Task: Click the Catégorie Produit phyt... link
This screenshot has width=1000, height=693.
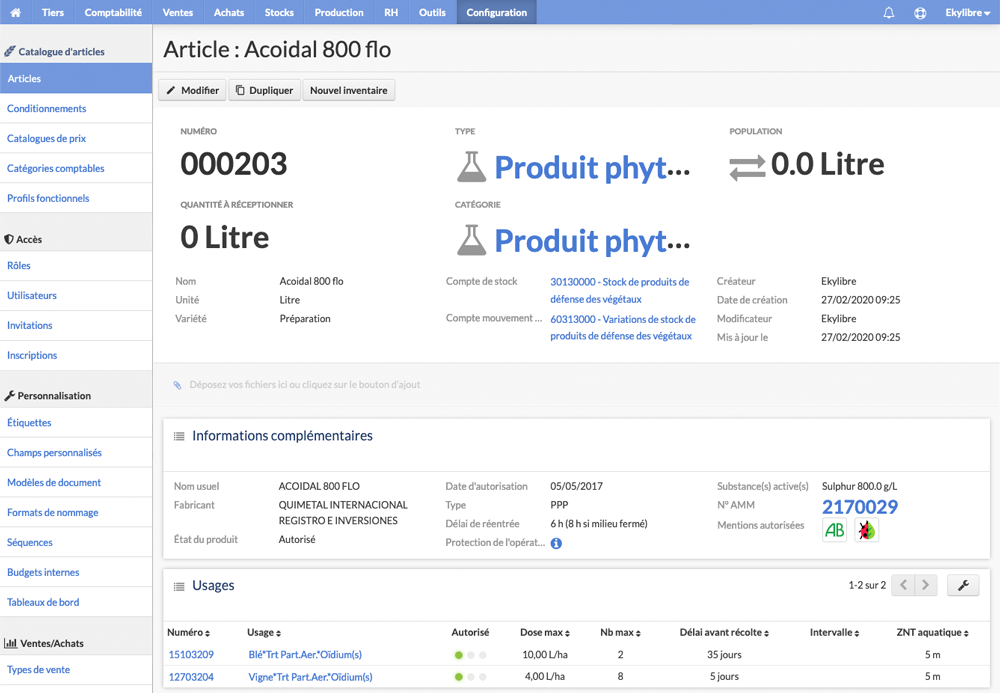Action: (x=592, y=241)
